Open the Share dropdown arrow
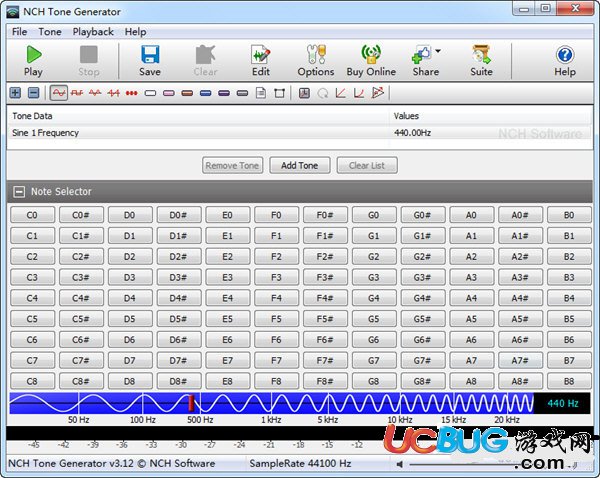This screenshot has width=600, height=478. (438, 51)
